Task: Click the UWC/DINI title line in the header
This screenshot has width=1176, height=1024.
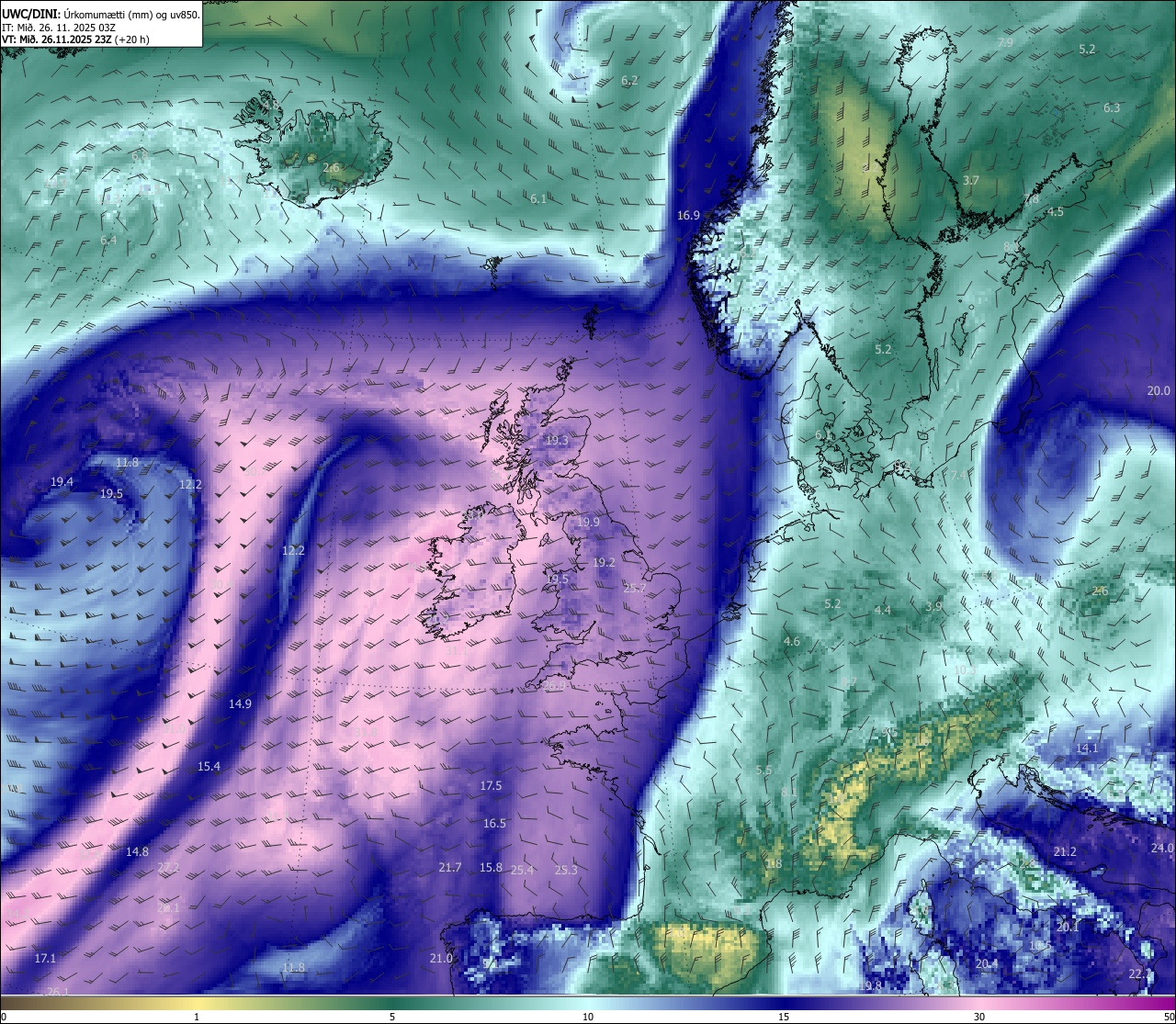Action: click(101, 14)
